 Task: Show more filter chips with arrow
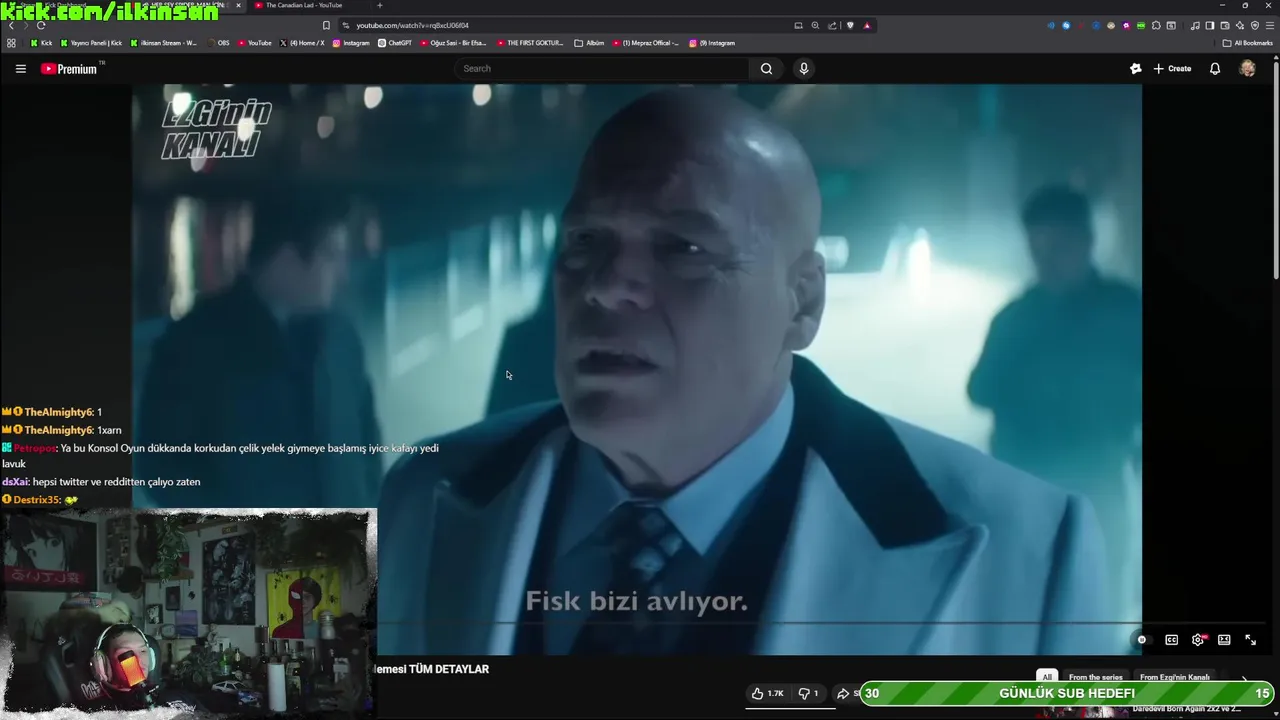1244,678
